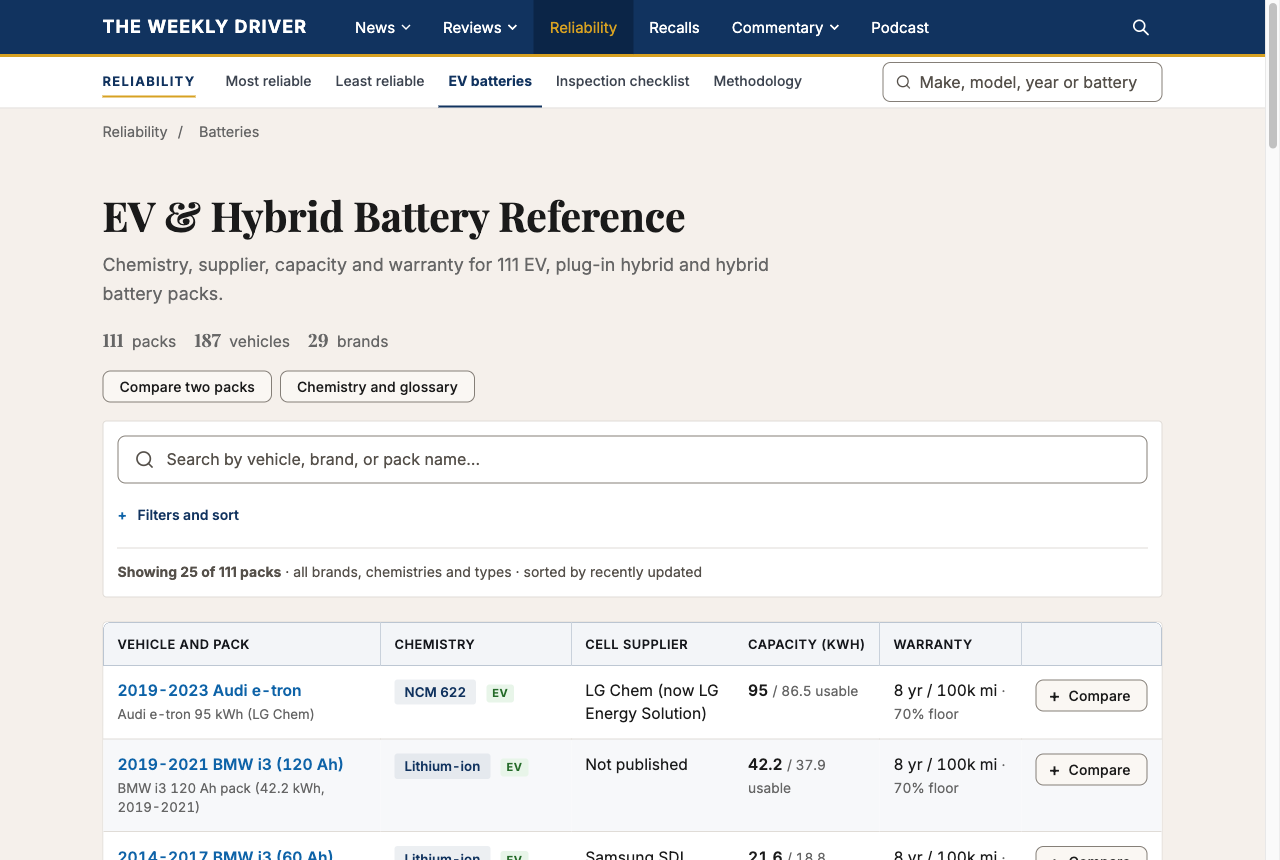Add the BMW i3 120 Ah pack to compare

1091,770
